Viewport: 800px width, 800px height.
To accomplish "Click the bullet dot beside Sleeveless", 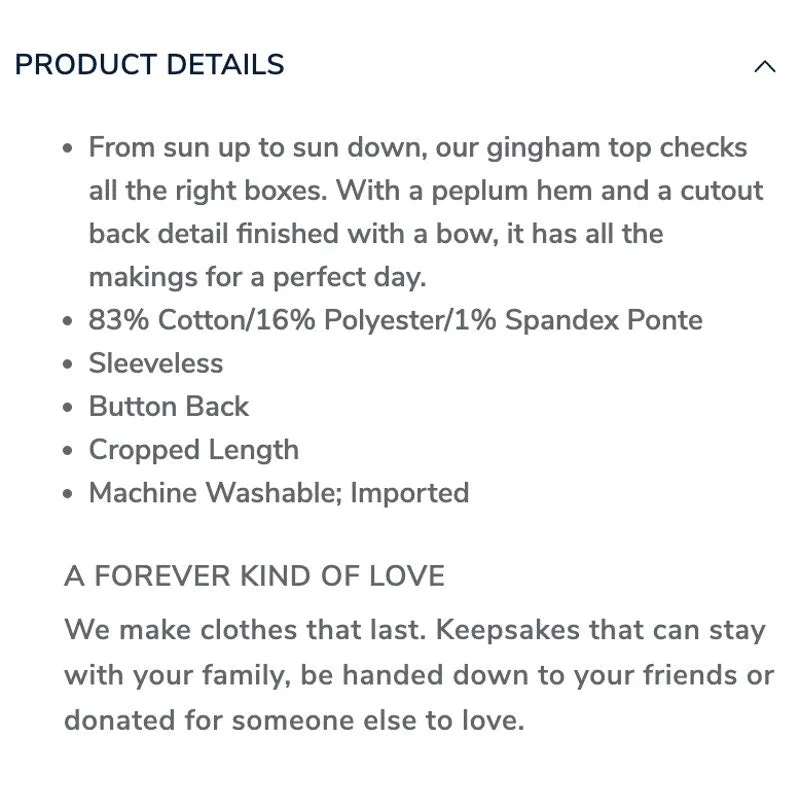I will (68, 365).
